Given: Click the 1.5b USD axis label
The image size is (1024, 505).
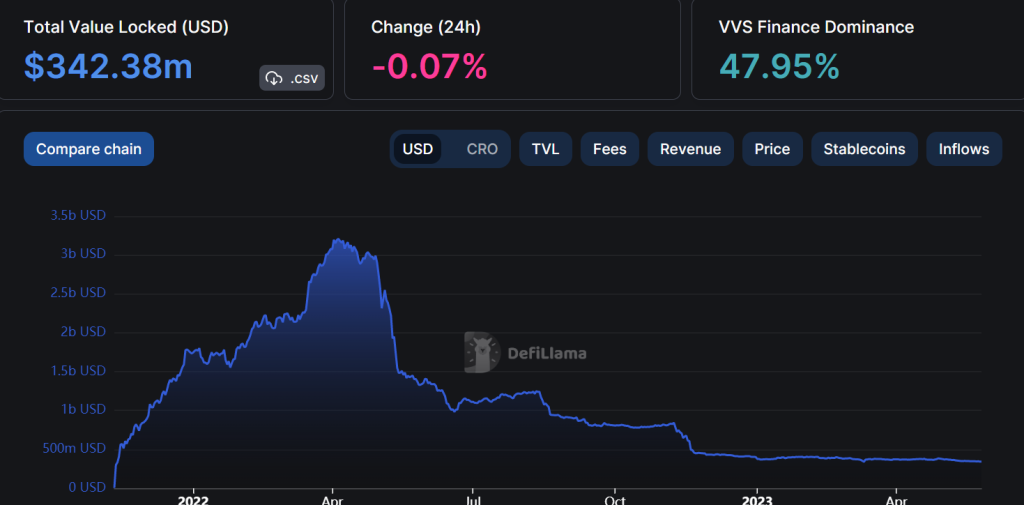Looking at the screenshot, I should [x=78, y=370].
